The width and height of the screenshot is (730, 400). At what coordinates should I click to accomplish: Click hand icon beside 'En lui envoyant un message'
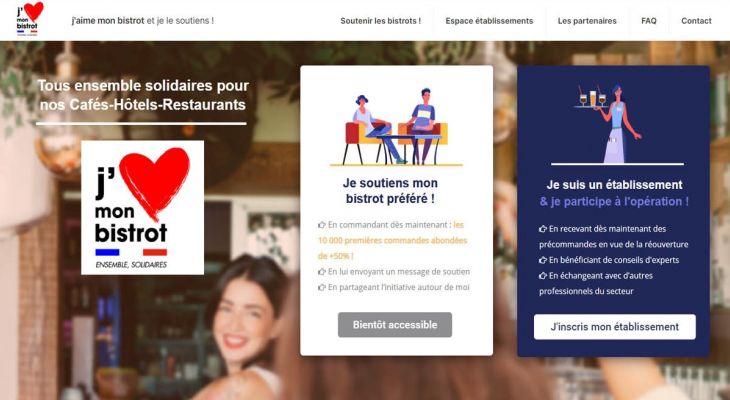pos(322,272)
